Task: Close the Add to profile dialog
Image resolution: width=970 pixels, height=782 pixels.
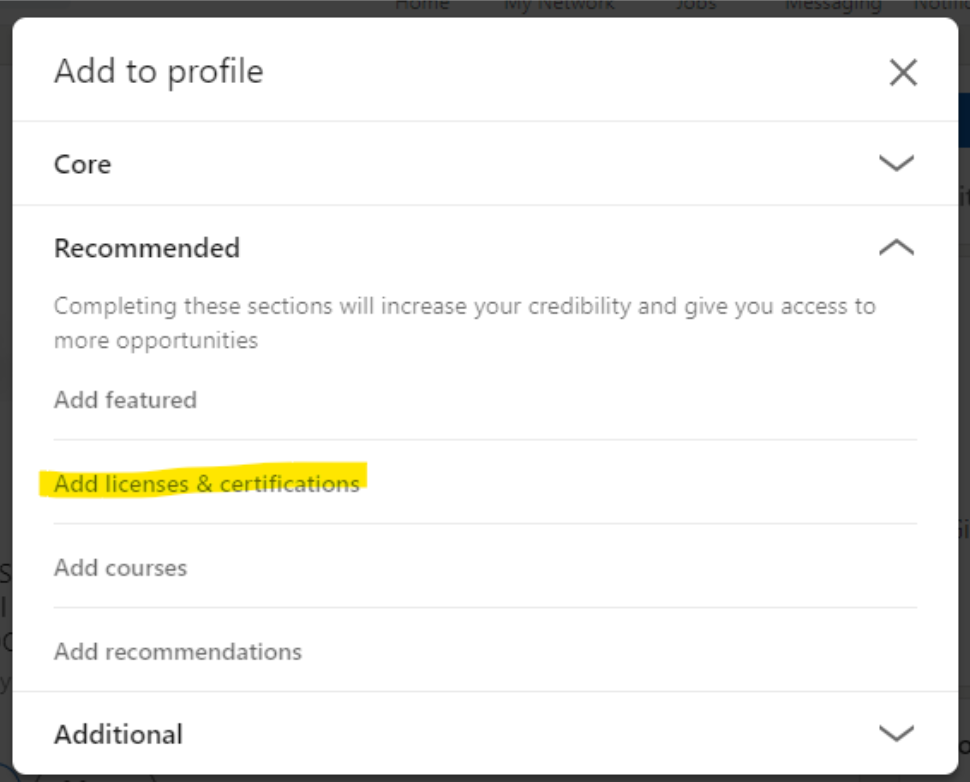Action: coord(903,71)
